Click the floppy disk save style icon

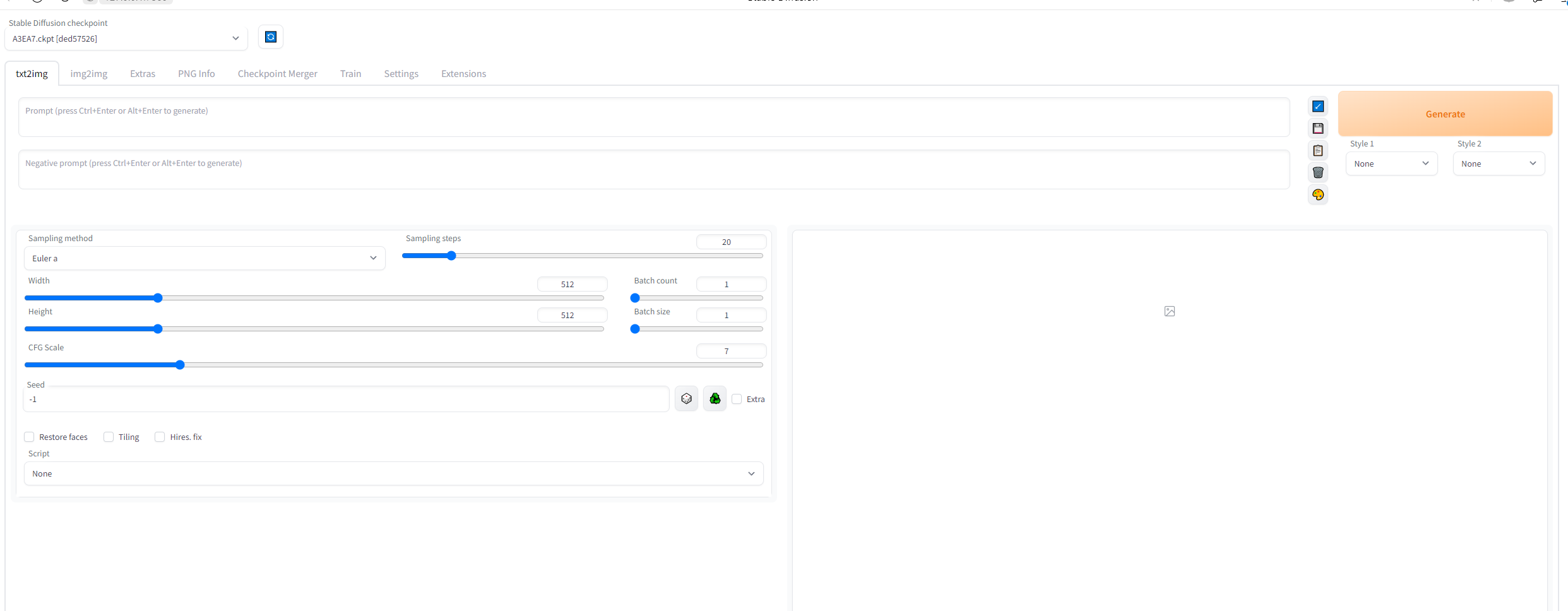[x=1317, y=129]
